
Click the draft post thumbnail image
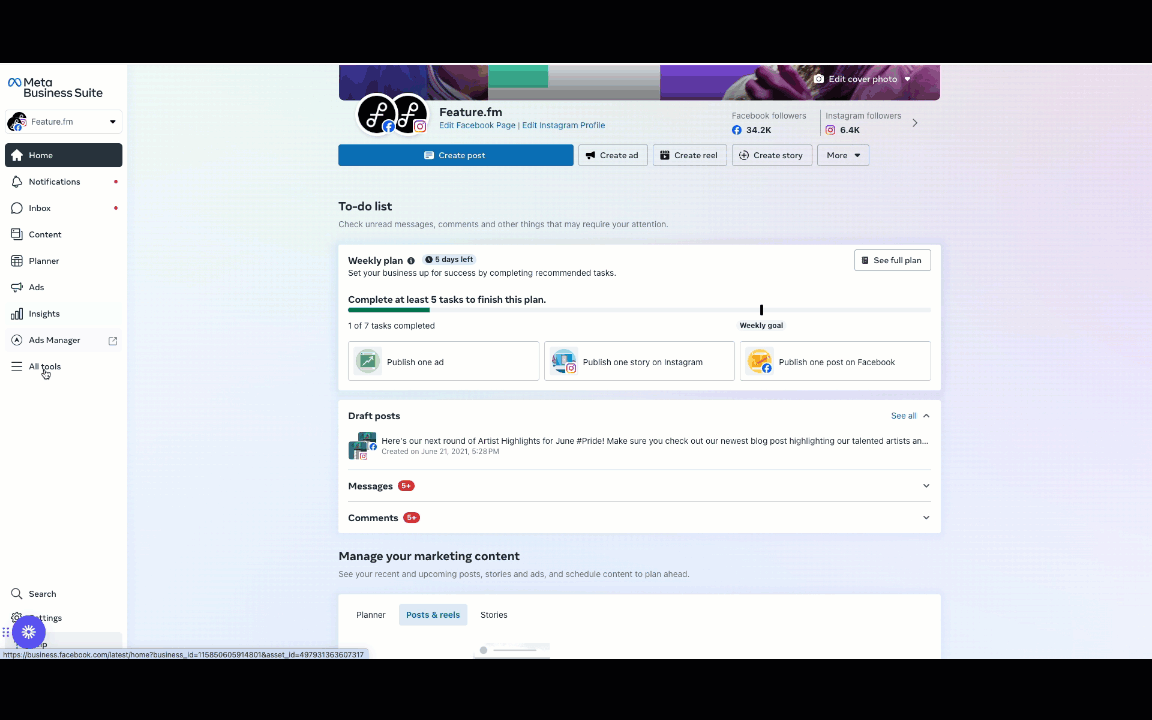pos(362,446)
